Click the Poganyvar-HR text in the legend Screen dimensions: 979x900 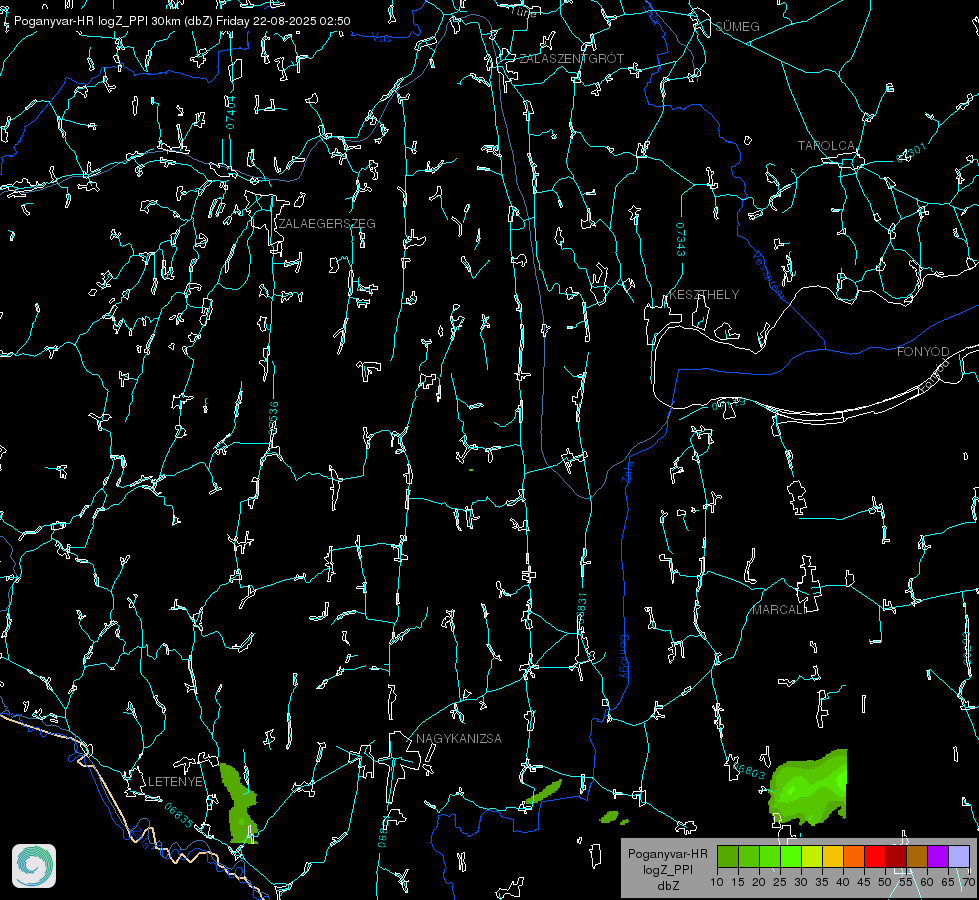click(667, 854)
